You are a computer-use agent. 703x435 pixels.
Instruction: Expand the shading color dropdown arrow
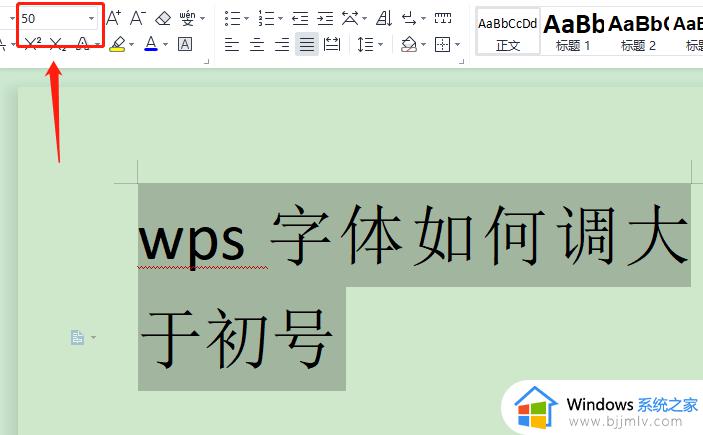click(x=423, y=44)
